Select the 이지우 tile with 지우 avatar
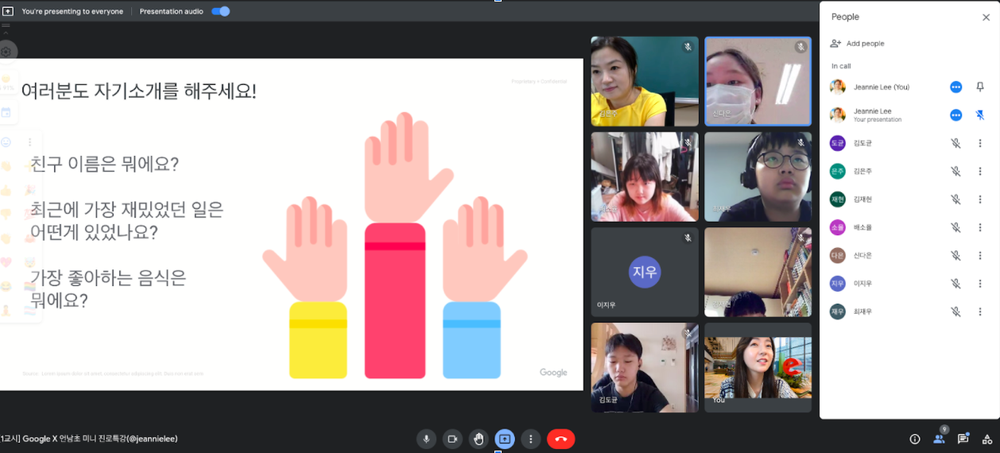1000x453 pixels. coord(645,272)
